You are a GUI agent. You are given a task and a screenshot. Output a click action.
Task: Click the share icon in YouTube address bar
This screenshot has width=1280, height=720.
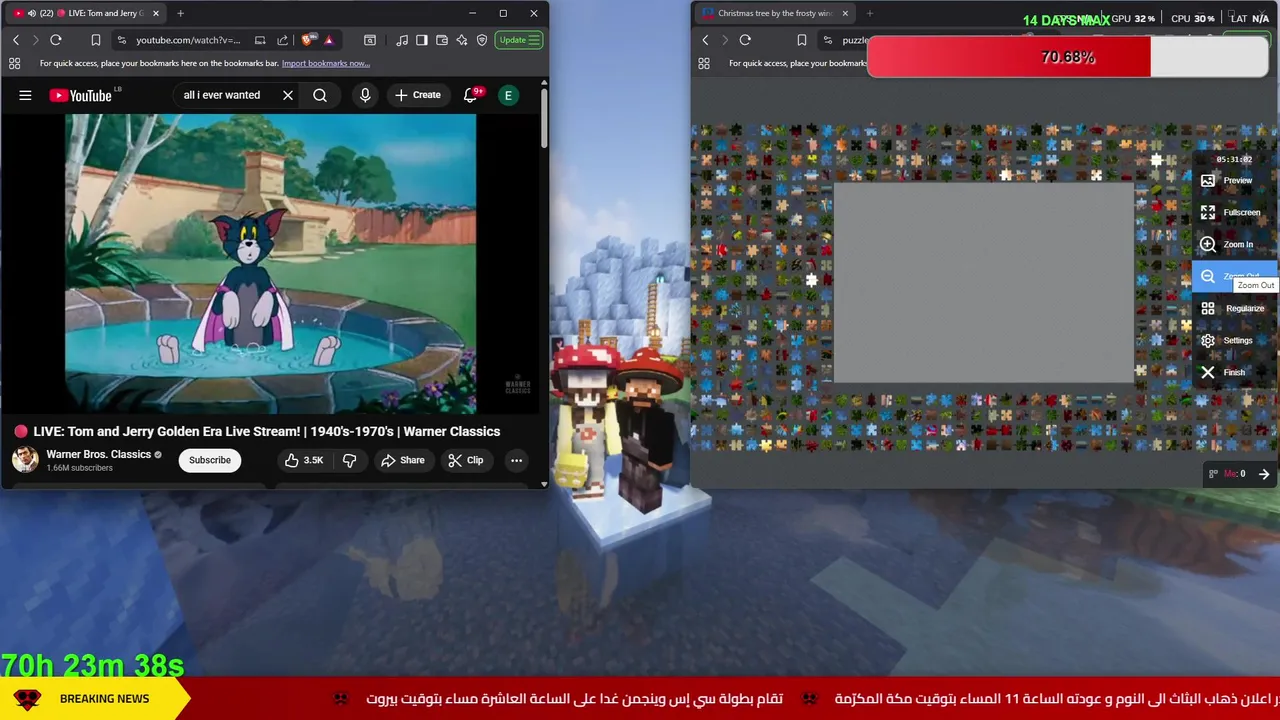(x=284, y=40)
